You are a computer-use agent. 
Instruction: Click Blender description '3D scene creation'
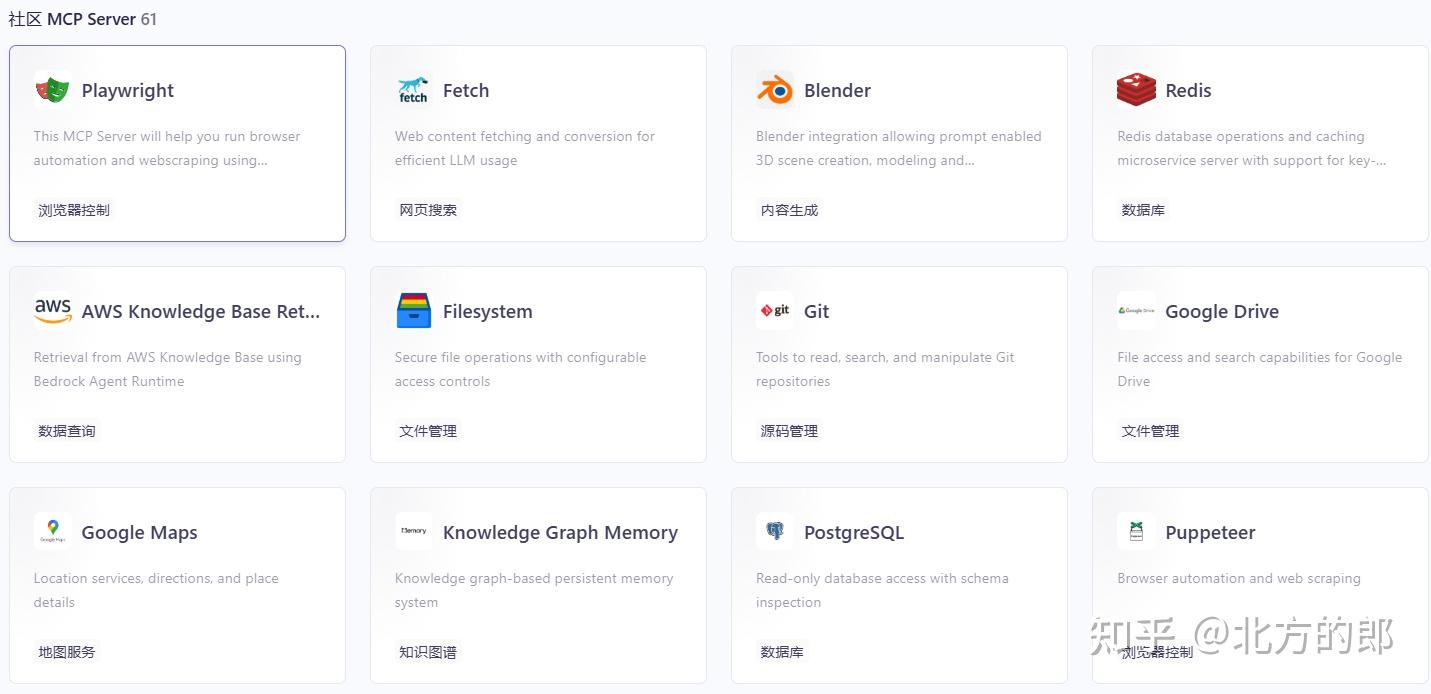(899, 148)
